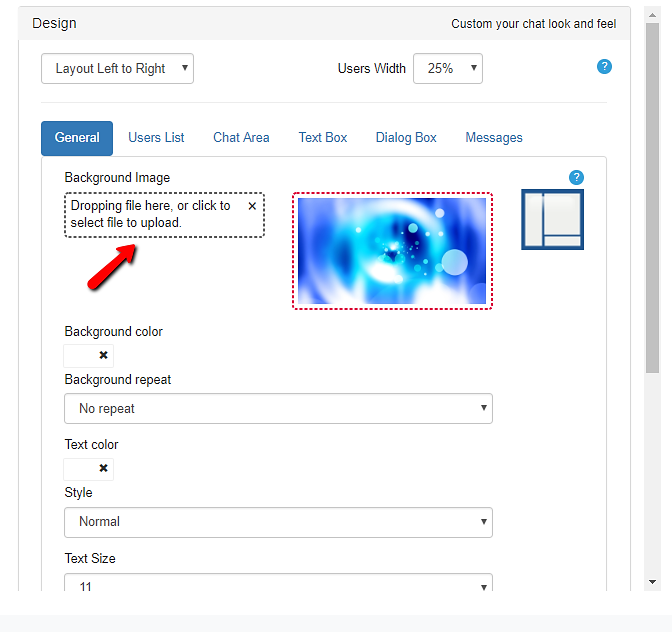This screenshot has height=632, width=672.
Task: Click the help icon next to Users Width
Action: tap(604, 67)
